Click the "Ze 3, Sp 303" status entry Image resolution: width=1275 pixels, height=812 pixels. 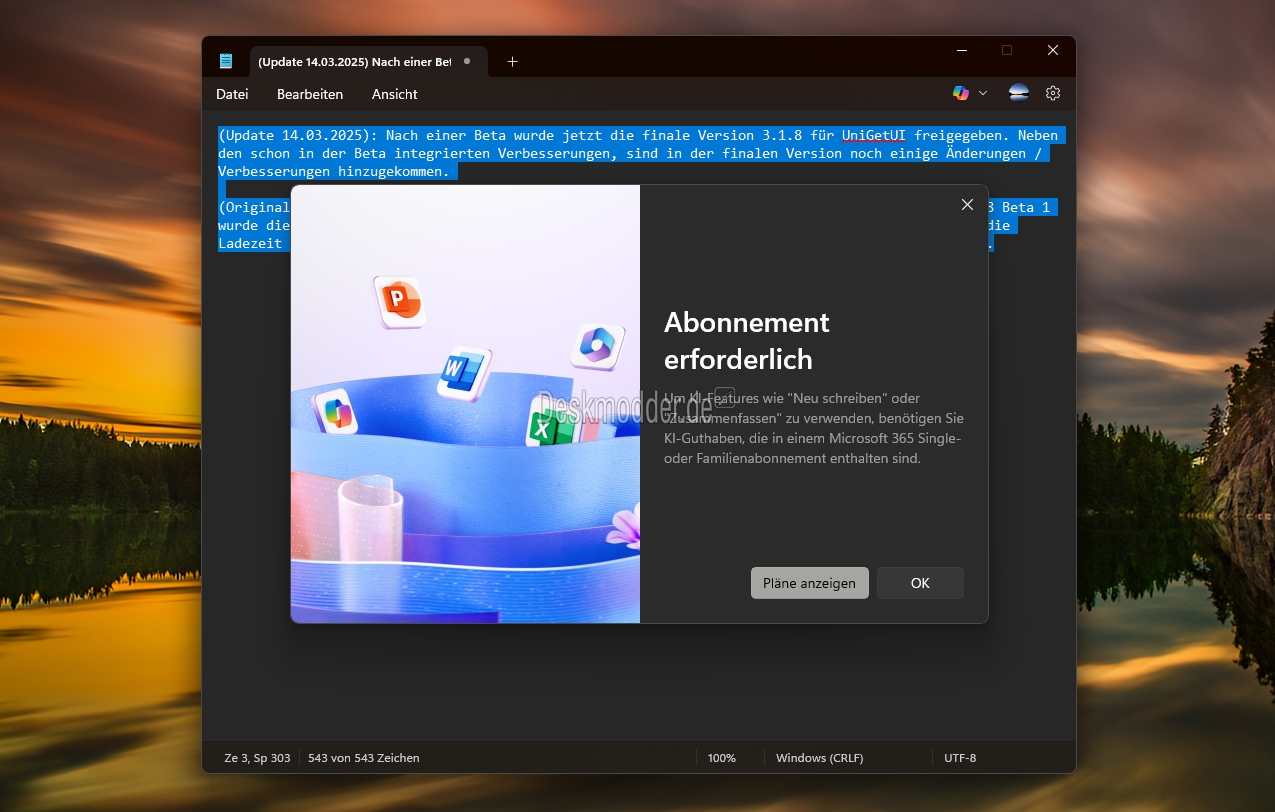pos(258,758)
